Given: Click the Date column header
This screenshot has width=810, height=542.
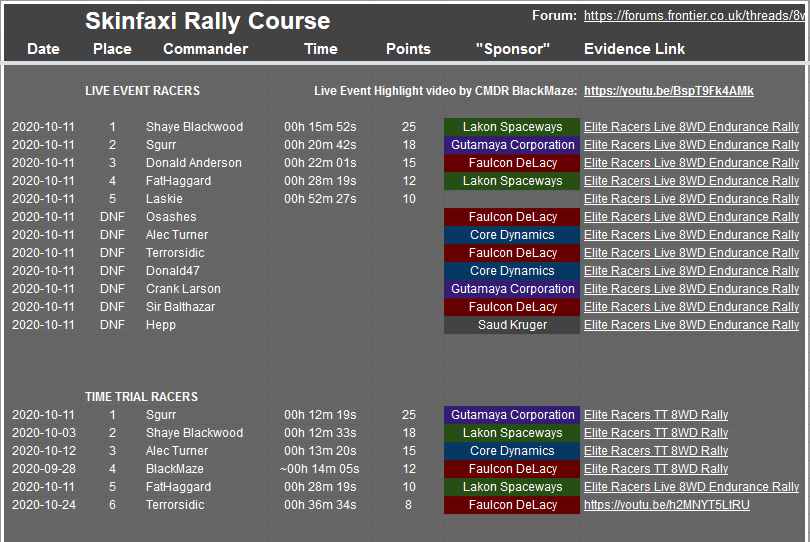Looking at the screenshot, I should [x=43, y=49].
